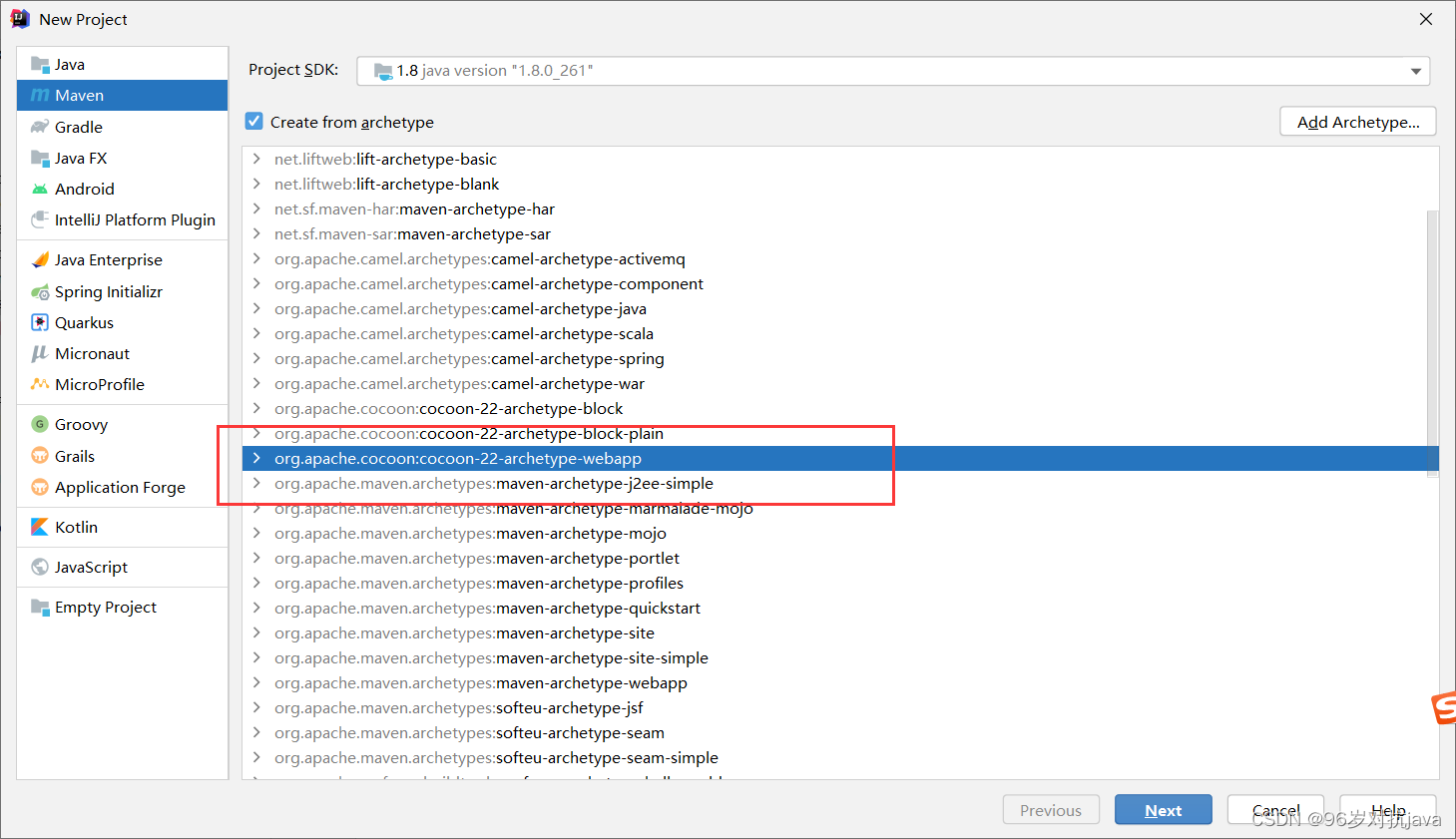Expand lift-archetype-blank node
The image size is (1456, 839).
tap(256, 184)
